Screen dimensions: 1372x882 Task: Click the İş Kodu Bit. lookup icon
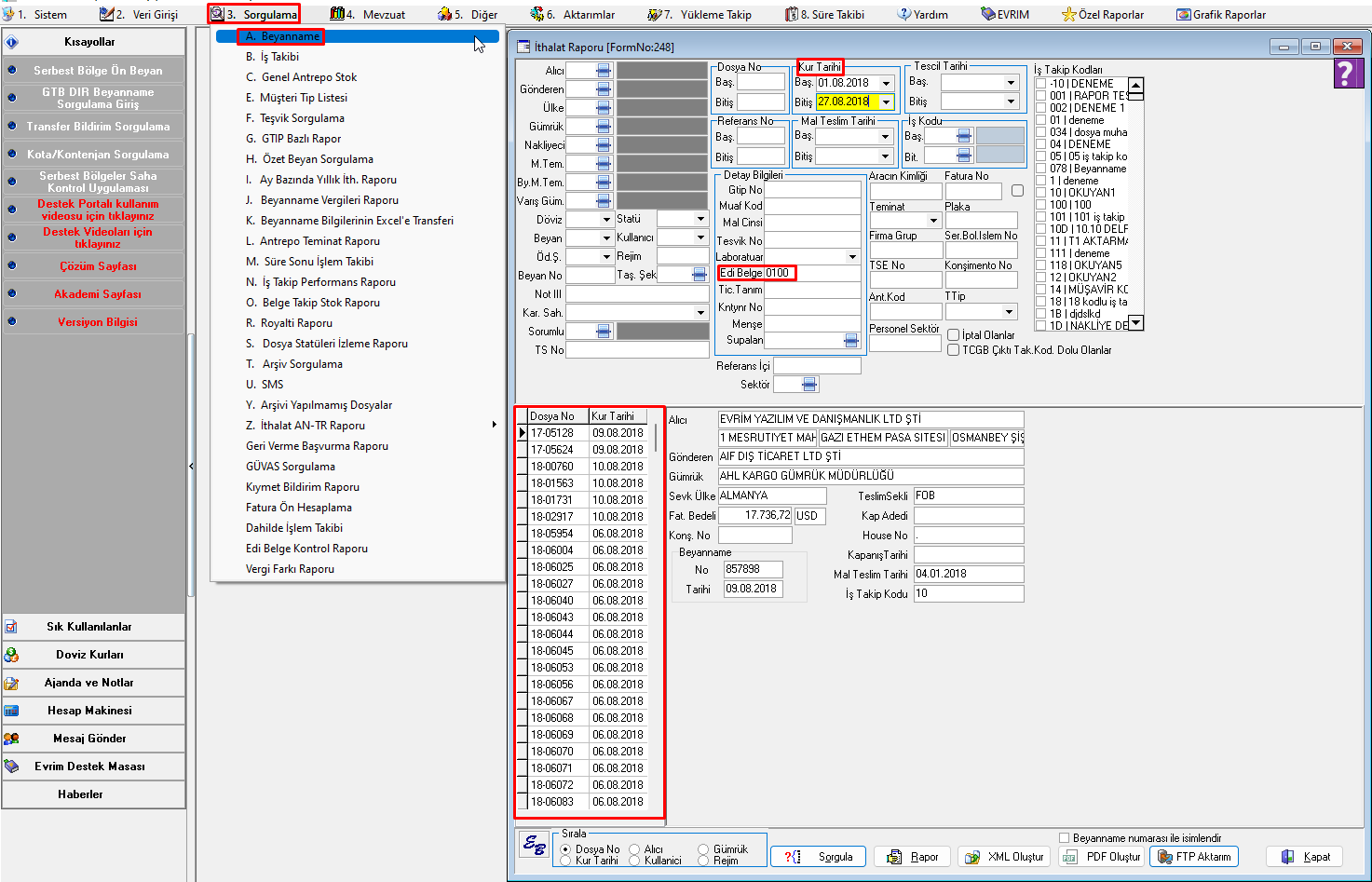[964, 156]
